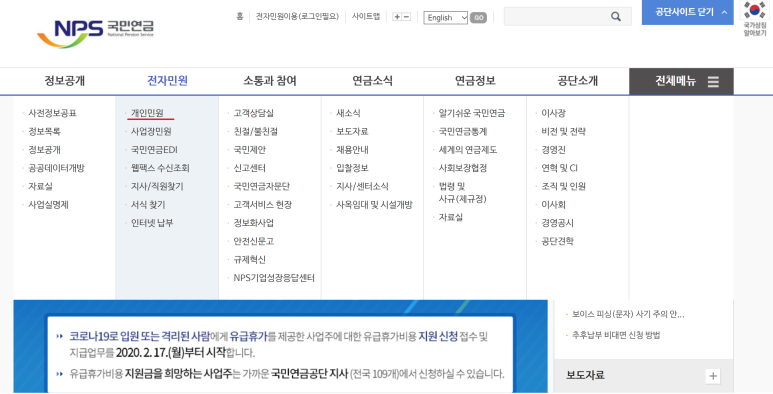Open 이사장 submenu item
Viewport: 773px width, 394px height.
553,113
